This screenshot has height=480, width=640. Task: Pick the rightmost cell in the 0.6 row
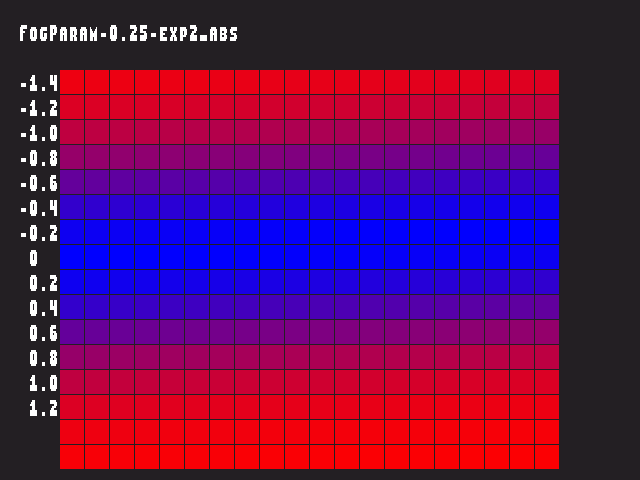(547, 332)
